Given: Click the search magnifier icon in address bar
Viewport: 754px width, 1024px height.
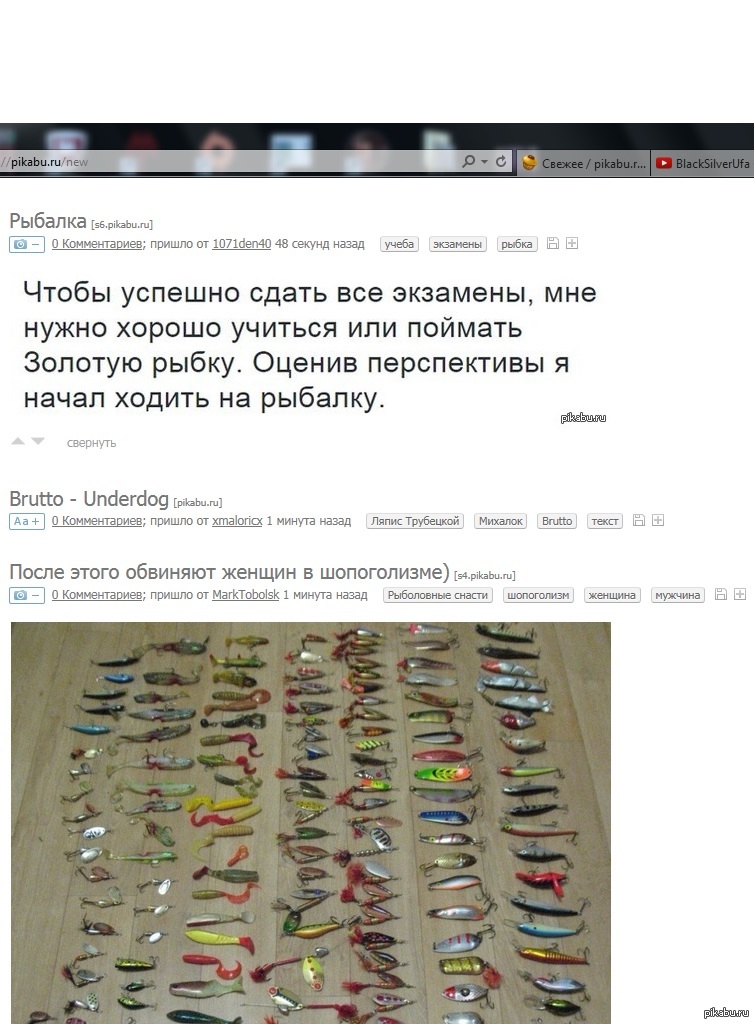Looking at the screenshot, I should click(468, 161).
